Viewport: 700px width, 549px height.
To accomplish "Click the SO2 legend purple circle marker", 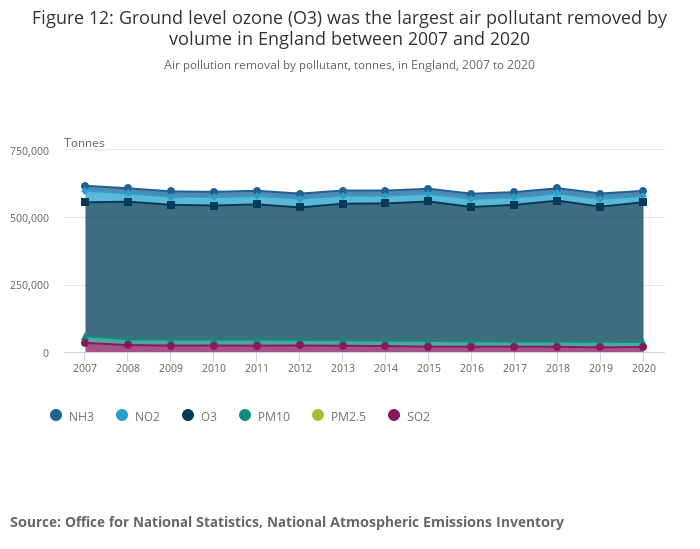I will point(394,416).
